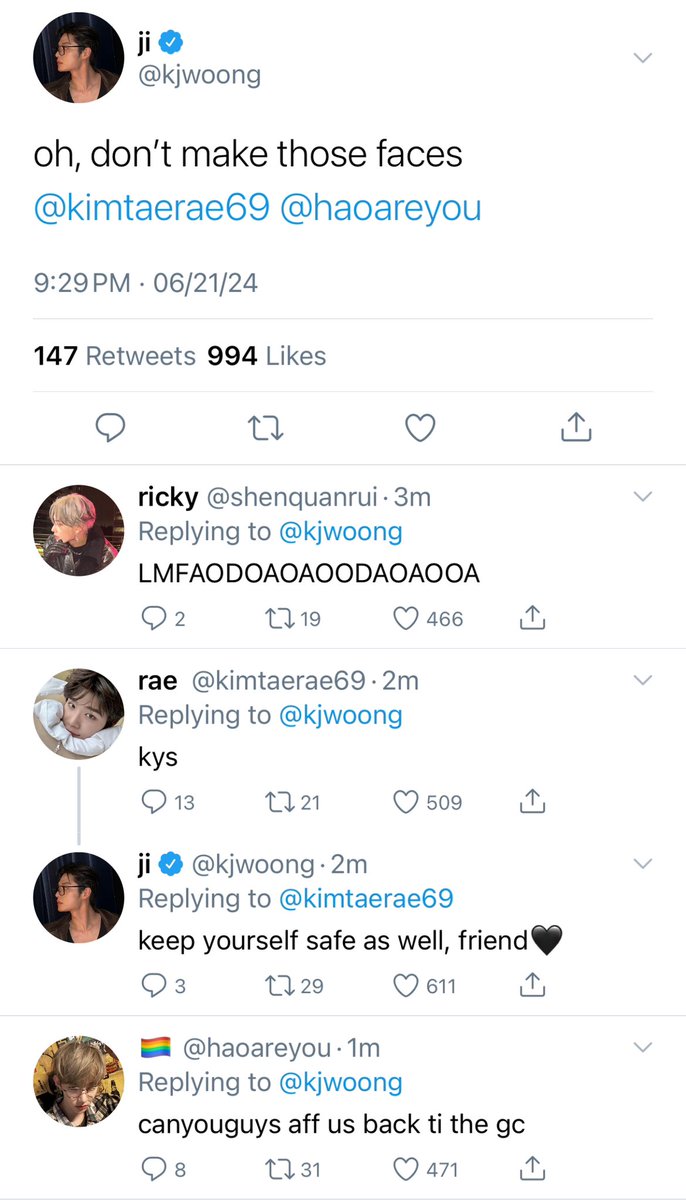Reply to ji's main tweet
686x1200 pixels.
pyautogui.click(x=109, y=429)
